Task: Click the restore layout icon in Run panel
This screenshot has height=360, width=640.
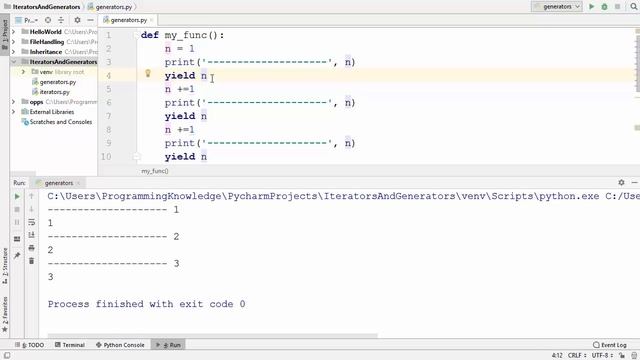Action: point(17,239)
